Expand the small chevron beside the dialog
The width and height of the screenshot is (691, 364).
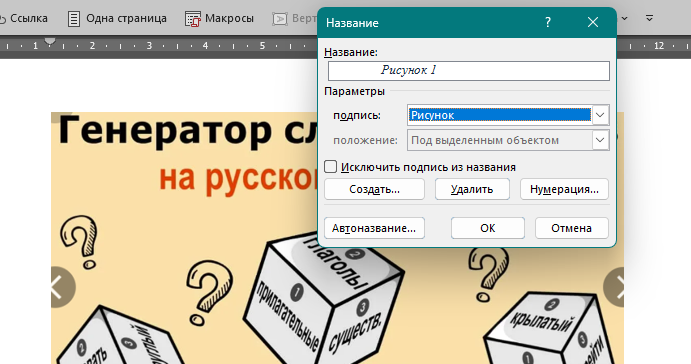[624, 19]
